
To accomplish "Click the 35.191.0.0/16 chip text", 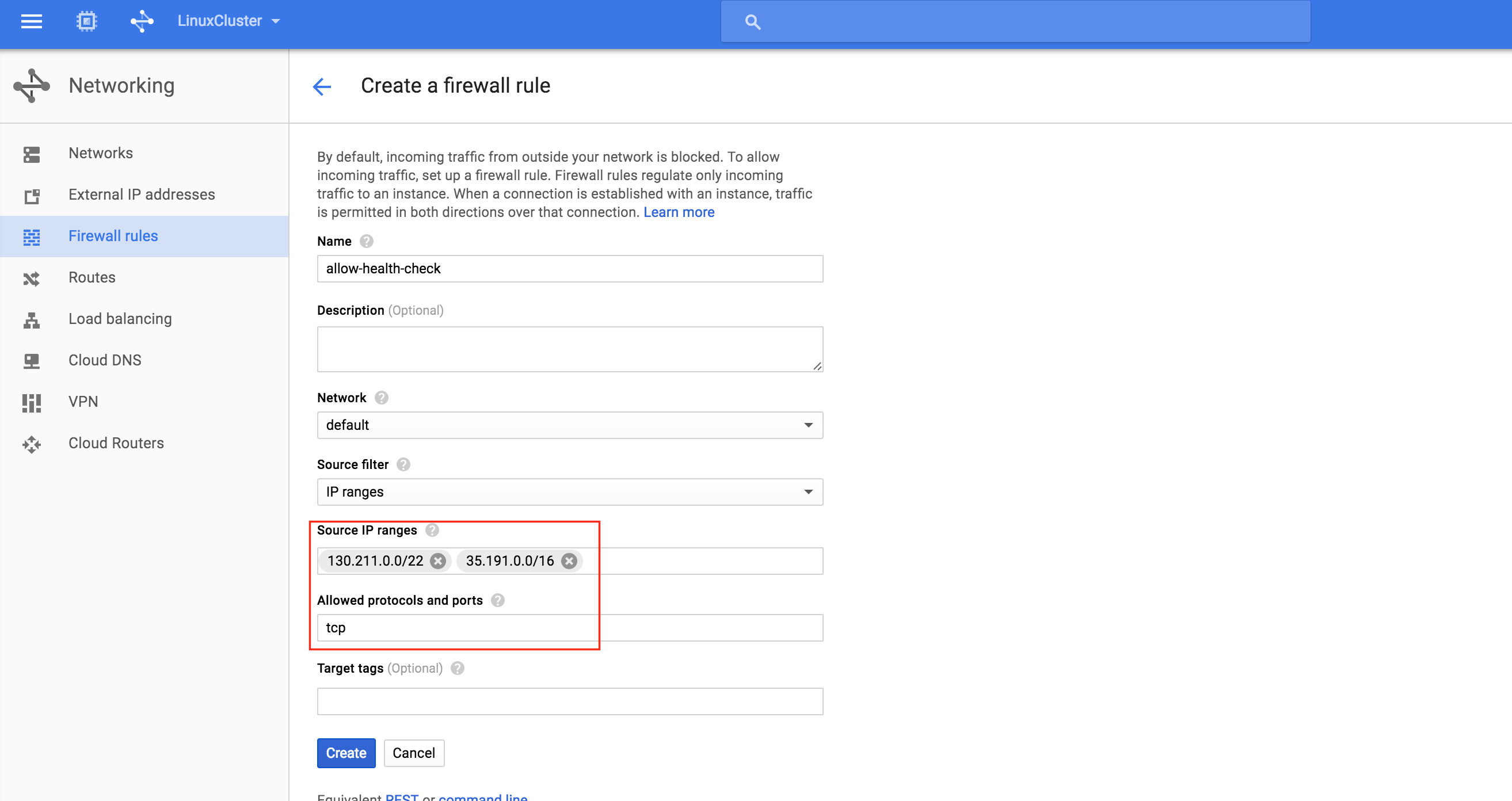I will coord(509,561).
